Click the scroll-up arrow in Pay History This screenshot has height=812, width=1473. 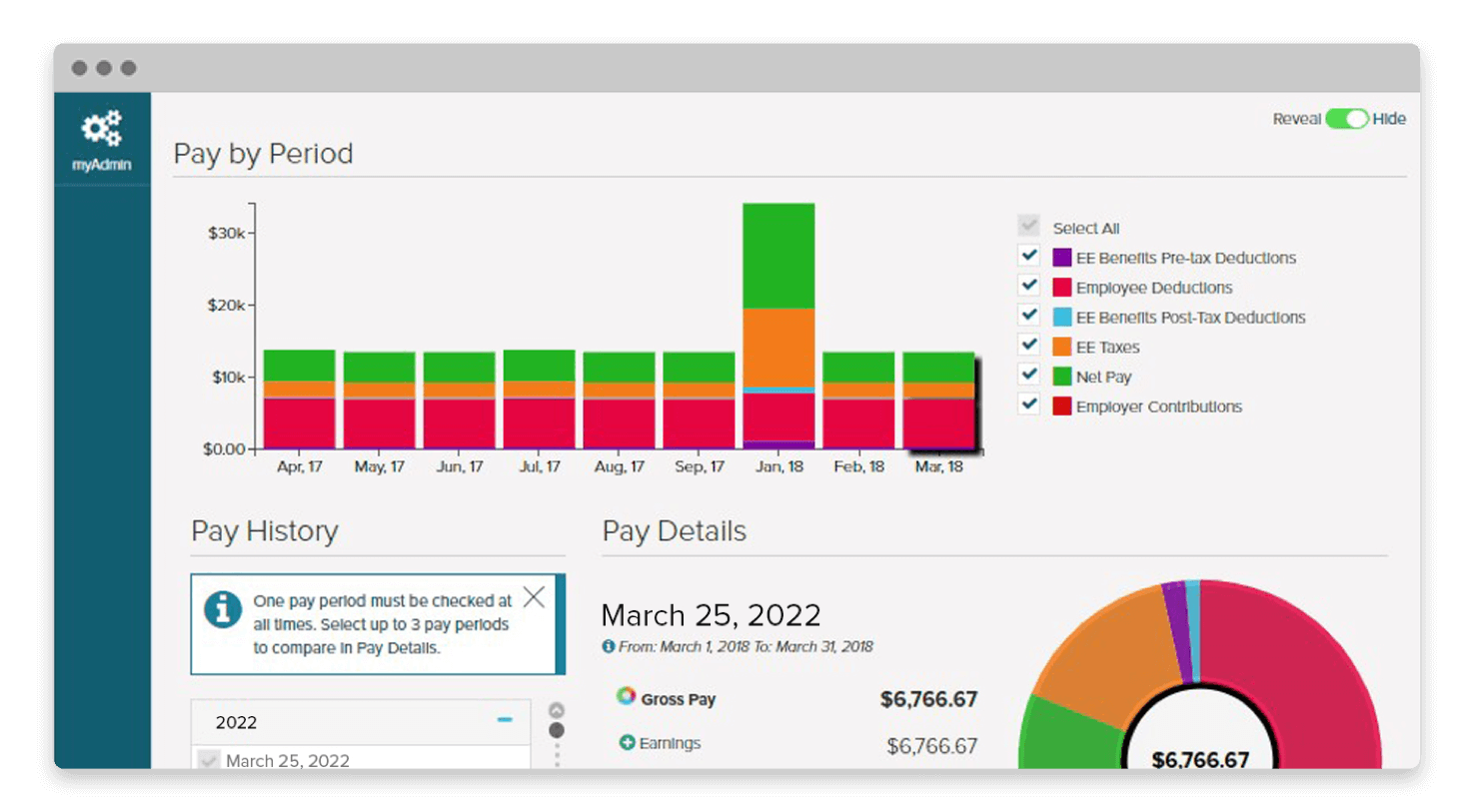pyautogui.click(x=557, y=710)
